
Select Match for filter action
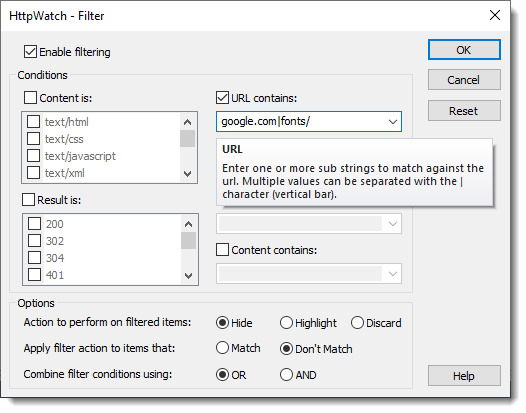[222, 348]
